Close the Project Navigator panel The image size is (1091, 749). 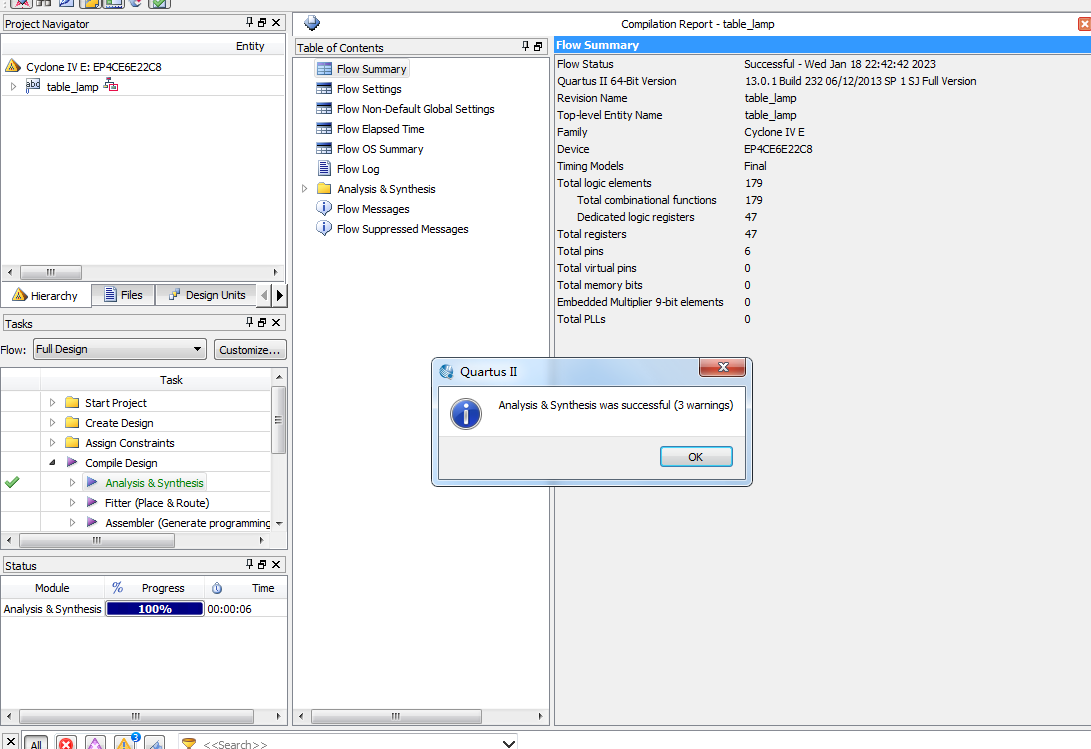point(276,22)
